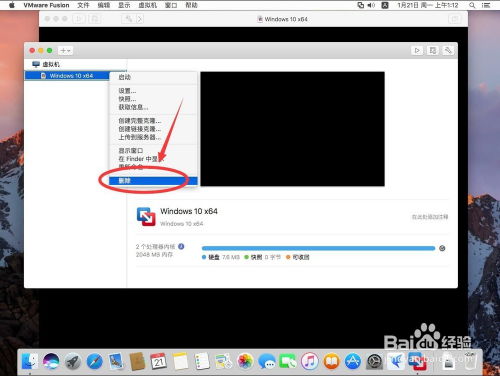Viewport: 500px width, 376px height.
Task: Open the 虚拟机 menu in menu bar
Action: pyautogui.click(x=147, y=5)
